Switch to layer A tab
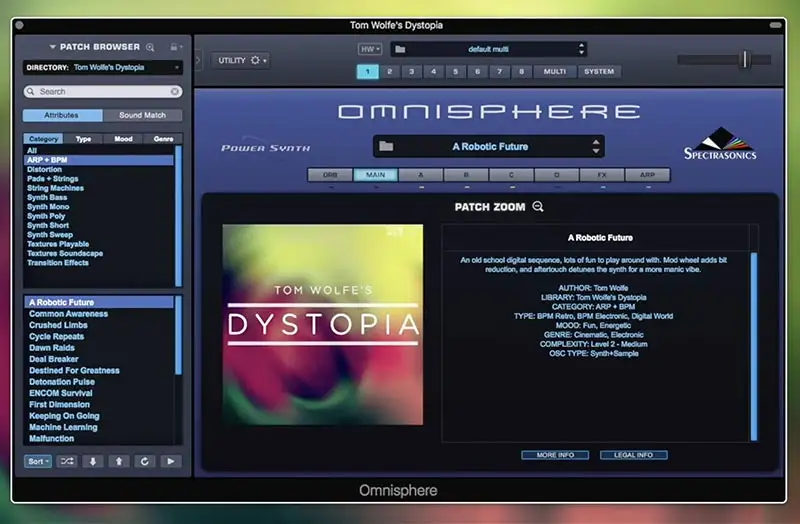 click(x=421, y=175)
